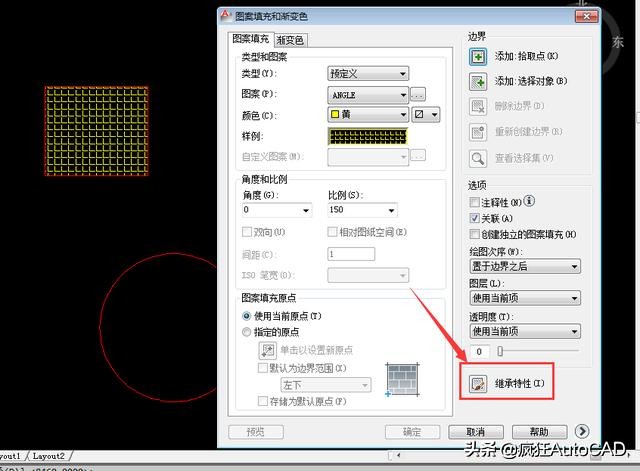Image resolution: width=640 pixels, height=471 pixels.
Task: Open the 角度 angle dropdown
Action: coord(277,210)
